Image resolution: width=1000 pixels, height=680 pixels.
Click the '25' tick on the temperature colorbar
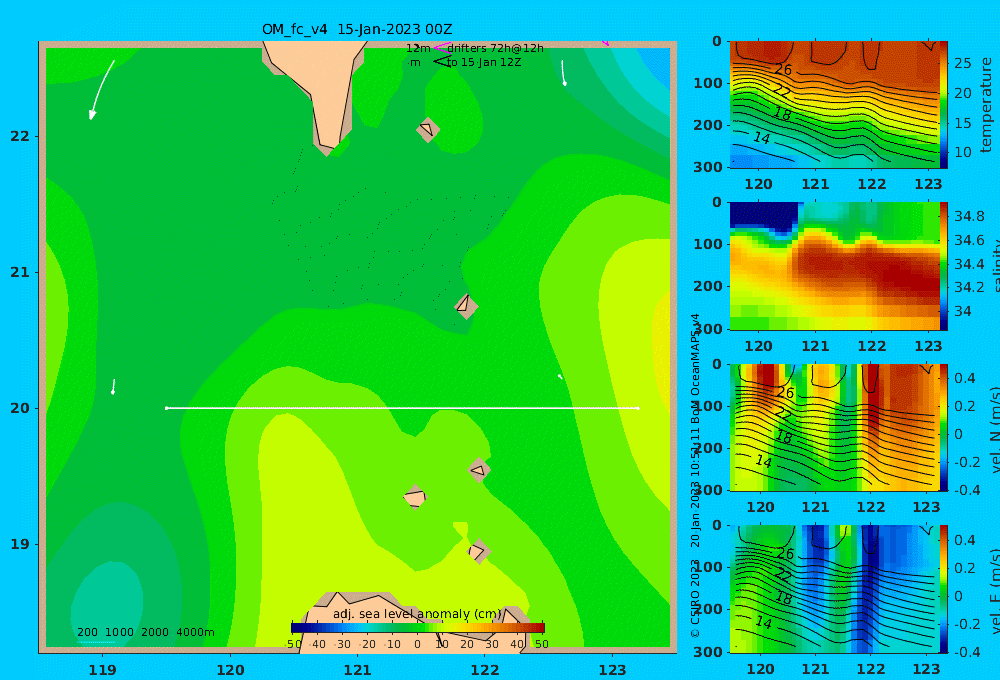963,63
